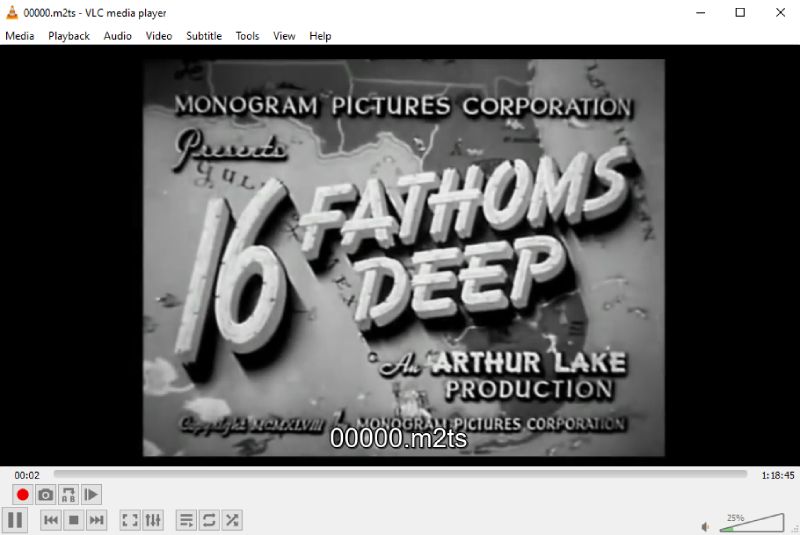Click the elapsed time 00:02 label

tap(27, 475)
